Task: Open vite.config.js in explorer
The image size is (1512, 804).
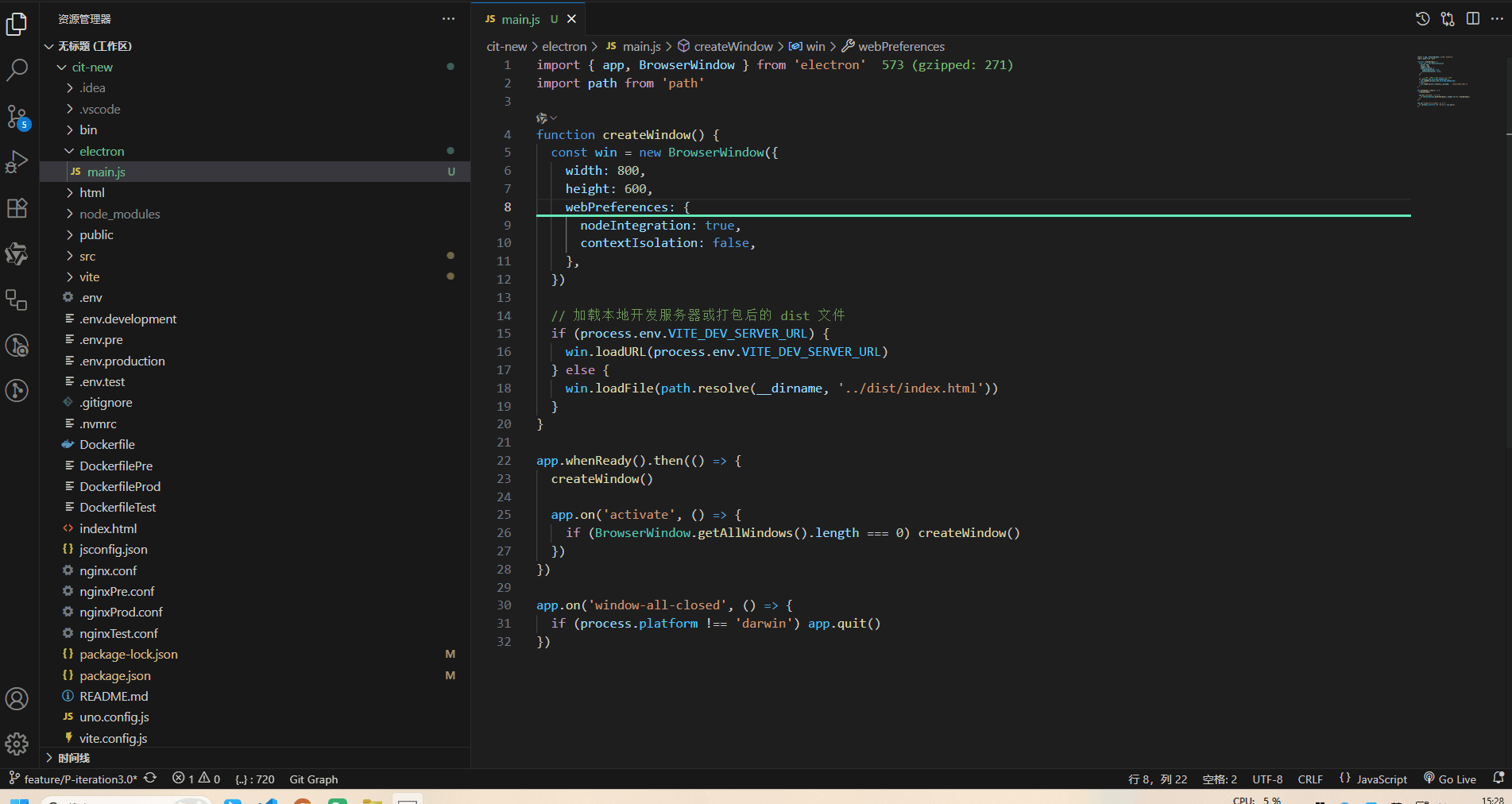Action: 255,738
